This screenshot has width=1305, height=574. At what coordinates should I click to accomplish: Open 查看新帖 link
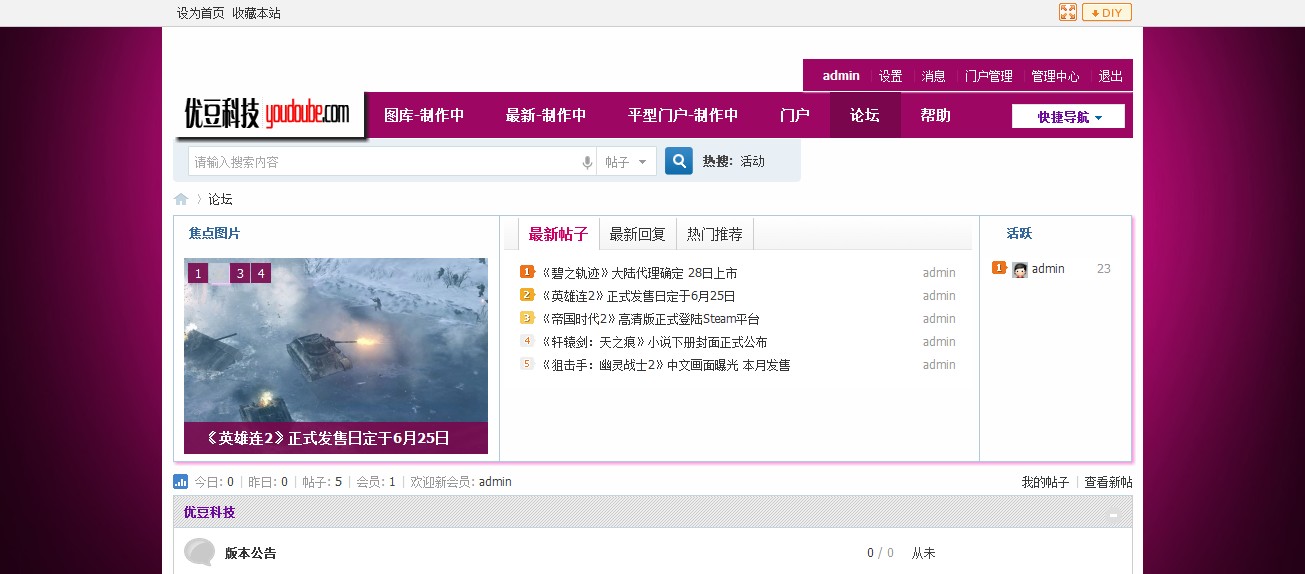[1109, 482]
